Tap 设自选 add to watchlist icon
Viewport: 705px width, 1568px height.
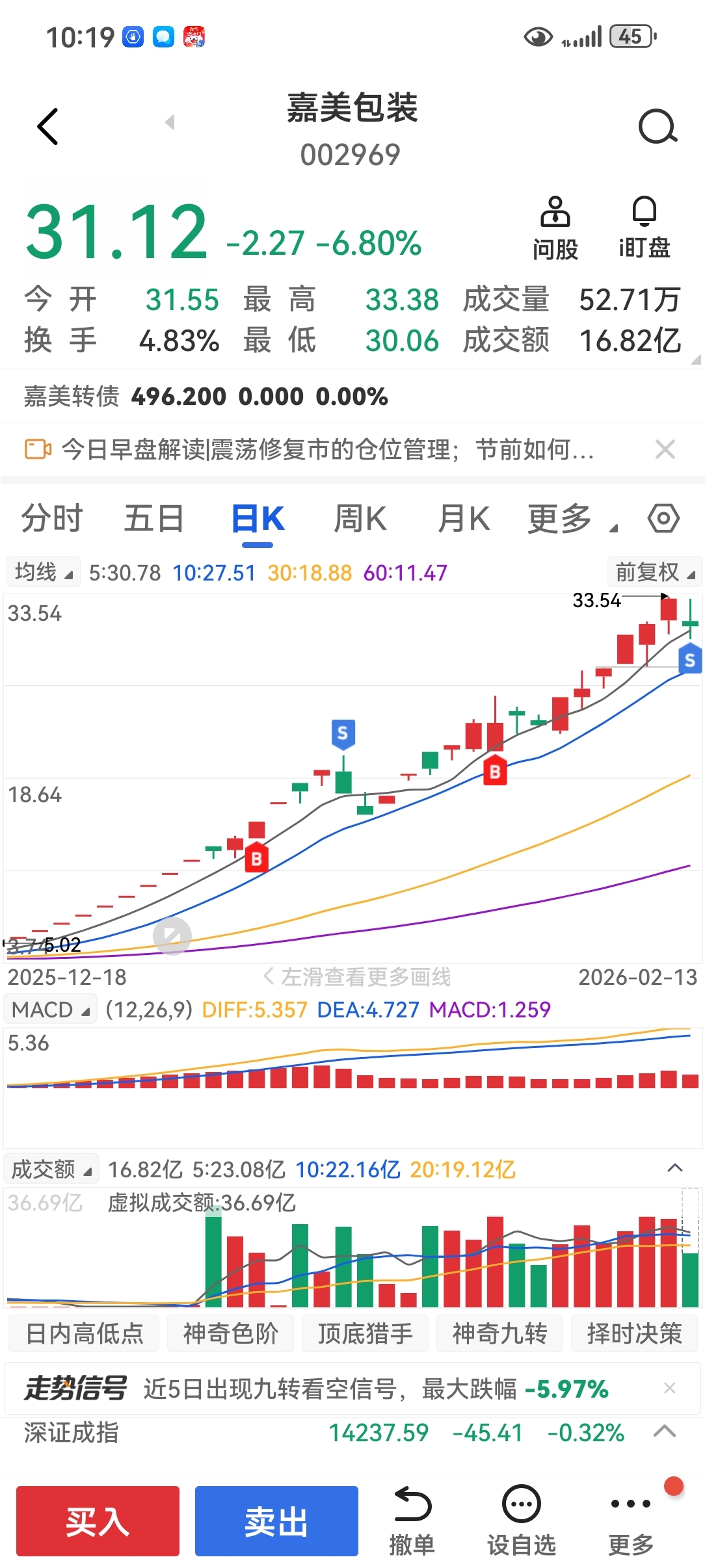tap(522, 1521)
